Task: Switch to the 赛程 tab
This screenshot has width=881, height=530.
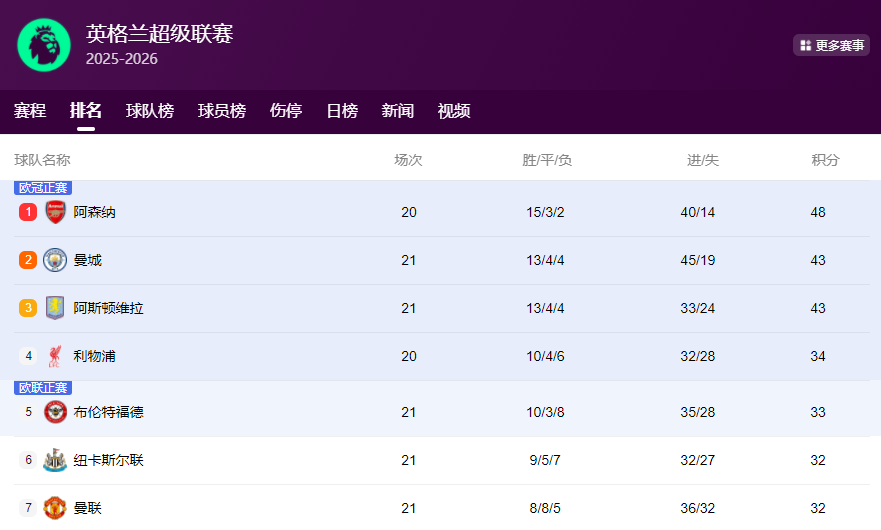Action: coord(30,111)
